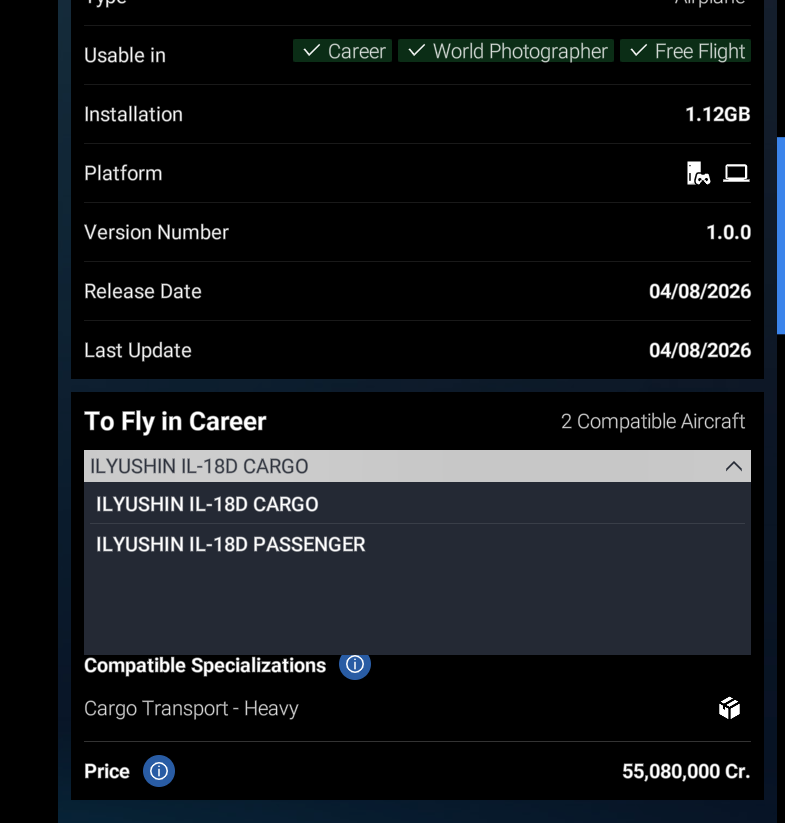Screen dimensions: 785x823
Task: Click the Cargo Transport - Heavy specialization
Action: (x=191, y=709)
